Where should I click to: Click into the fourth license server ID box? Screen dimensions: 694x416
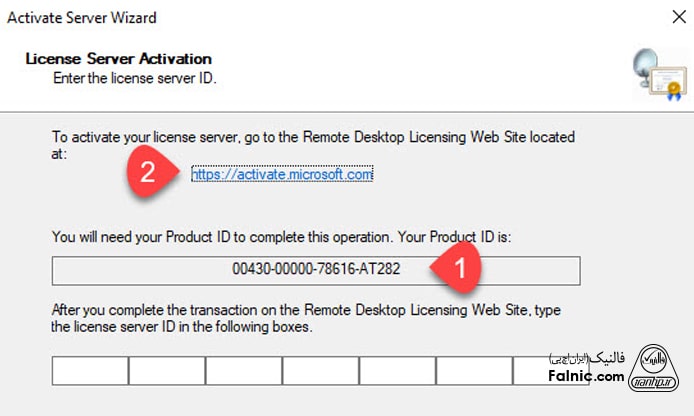(321, 372)
